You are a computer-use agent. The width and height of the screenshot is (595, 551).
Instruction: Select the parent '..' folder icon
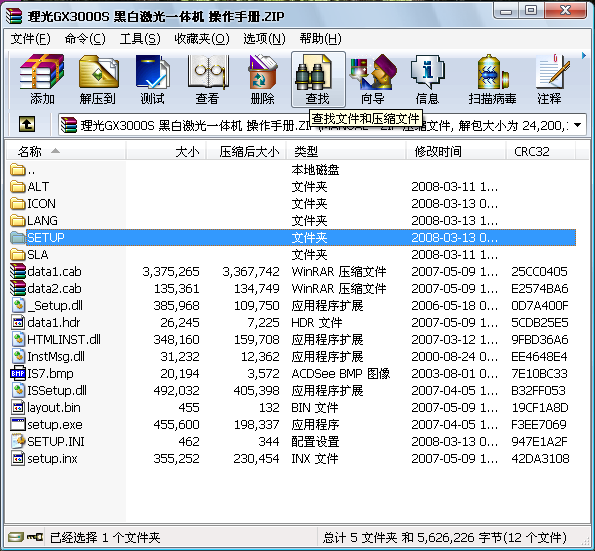17,170
